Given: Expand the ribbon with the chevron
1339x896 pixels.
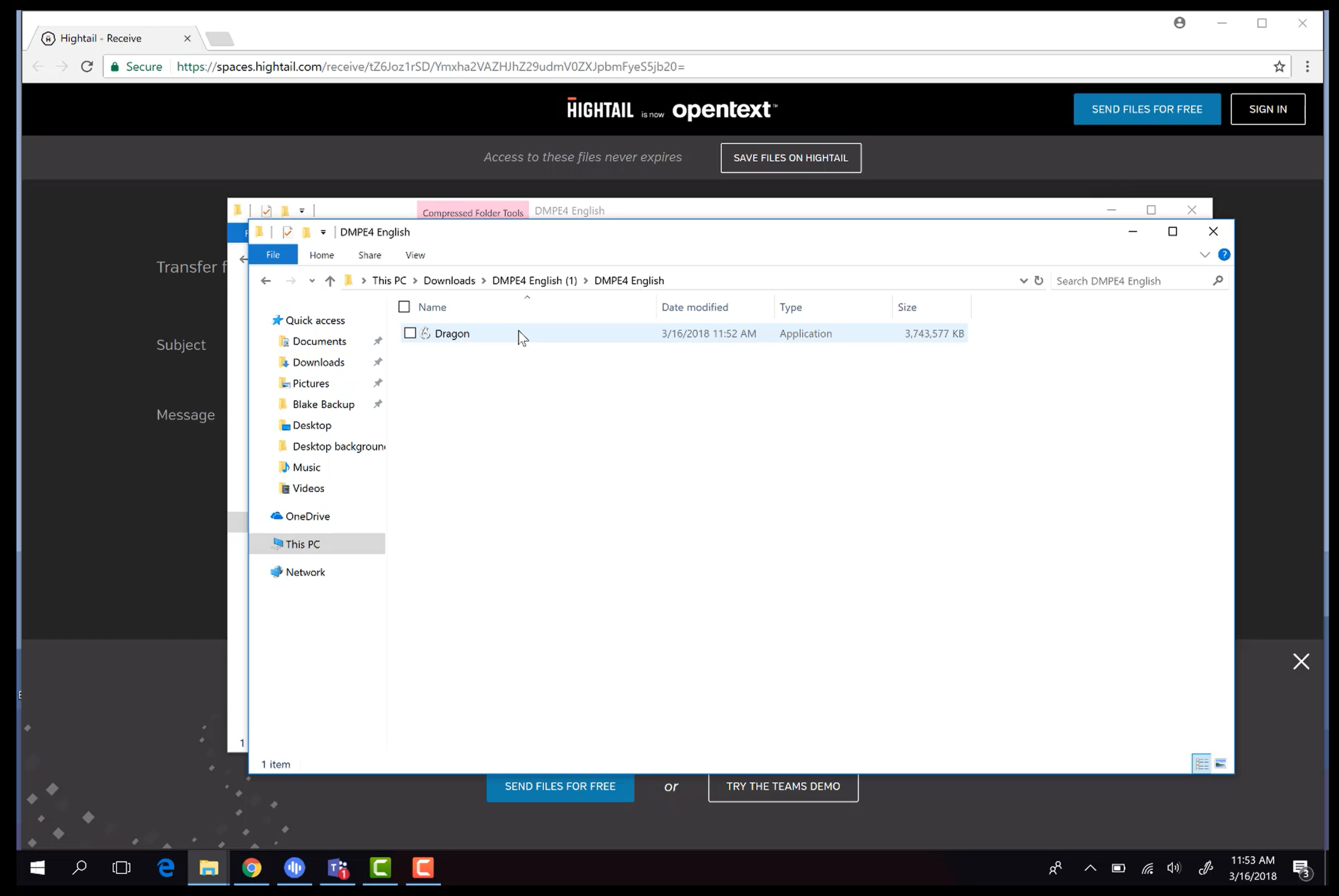Looking at the screenshot, I should coord(1205,255).
